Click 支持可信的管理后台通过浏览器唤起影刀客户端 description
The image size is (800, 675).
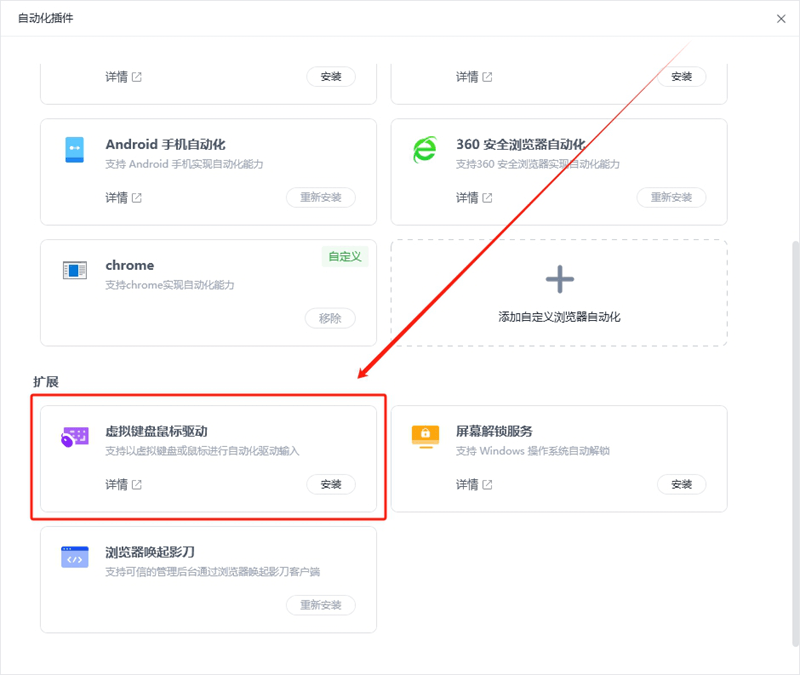point(213,572)
